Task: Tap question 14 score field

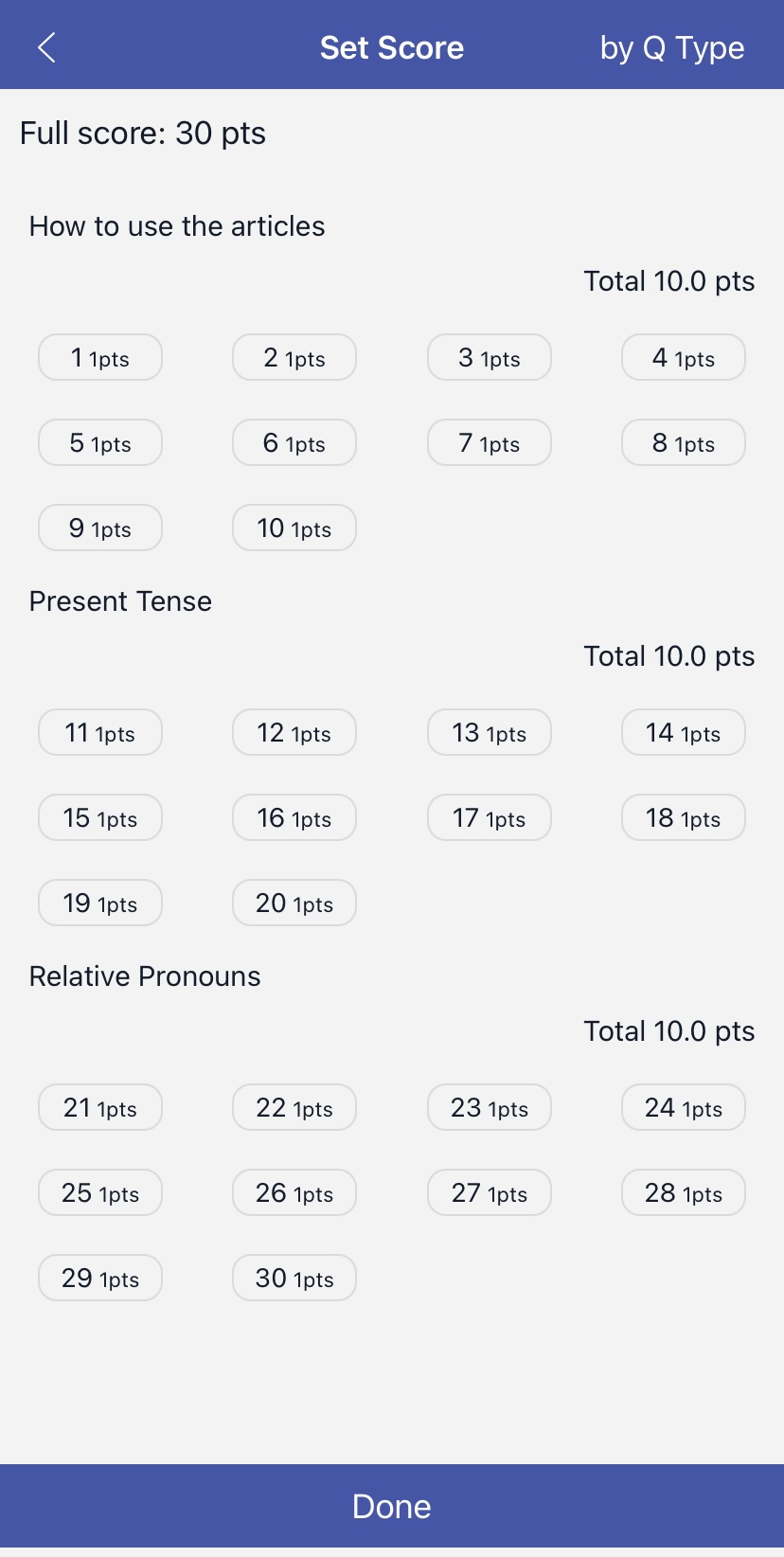Action: [x=683, y=733]
